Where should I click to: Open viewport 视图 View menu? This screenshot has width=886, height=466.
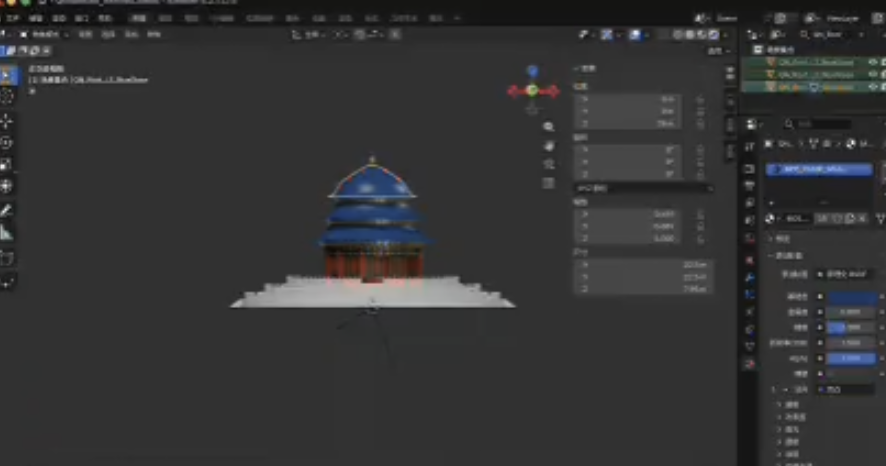point(85,34)
